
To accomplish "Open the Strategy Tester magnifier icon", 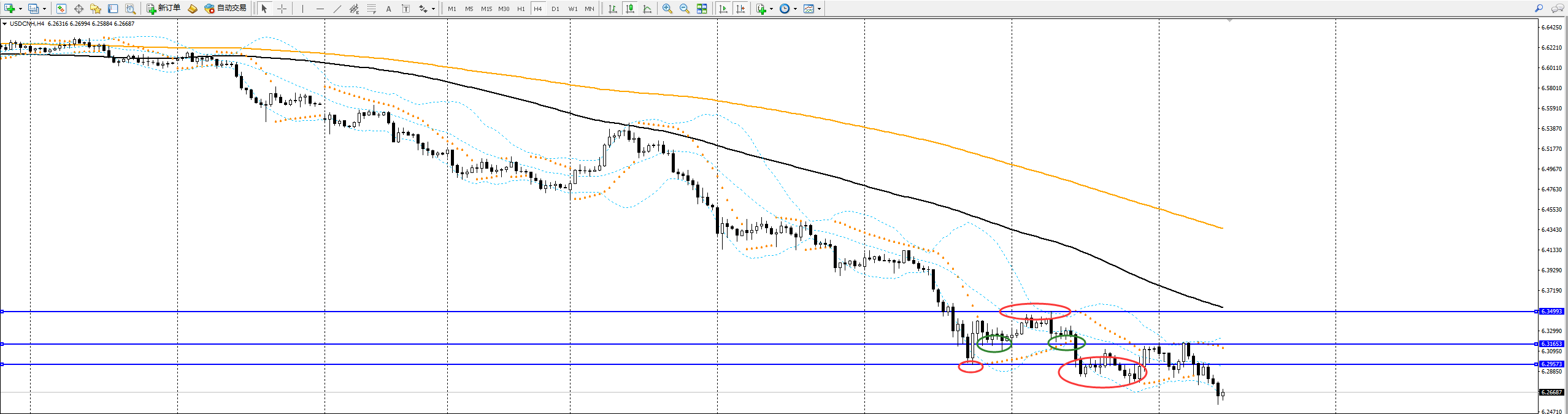I will tap(130, 9).
